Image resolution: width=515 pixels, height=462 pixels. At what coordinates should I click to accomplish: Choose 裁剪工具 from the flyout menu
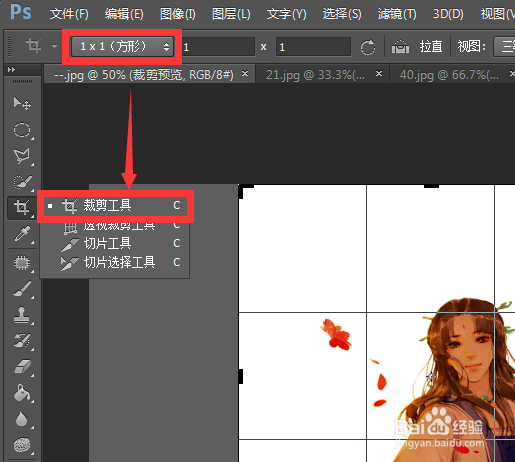115,206
